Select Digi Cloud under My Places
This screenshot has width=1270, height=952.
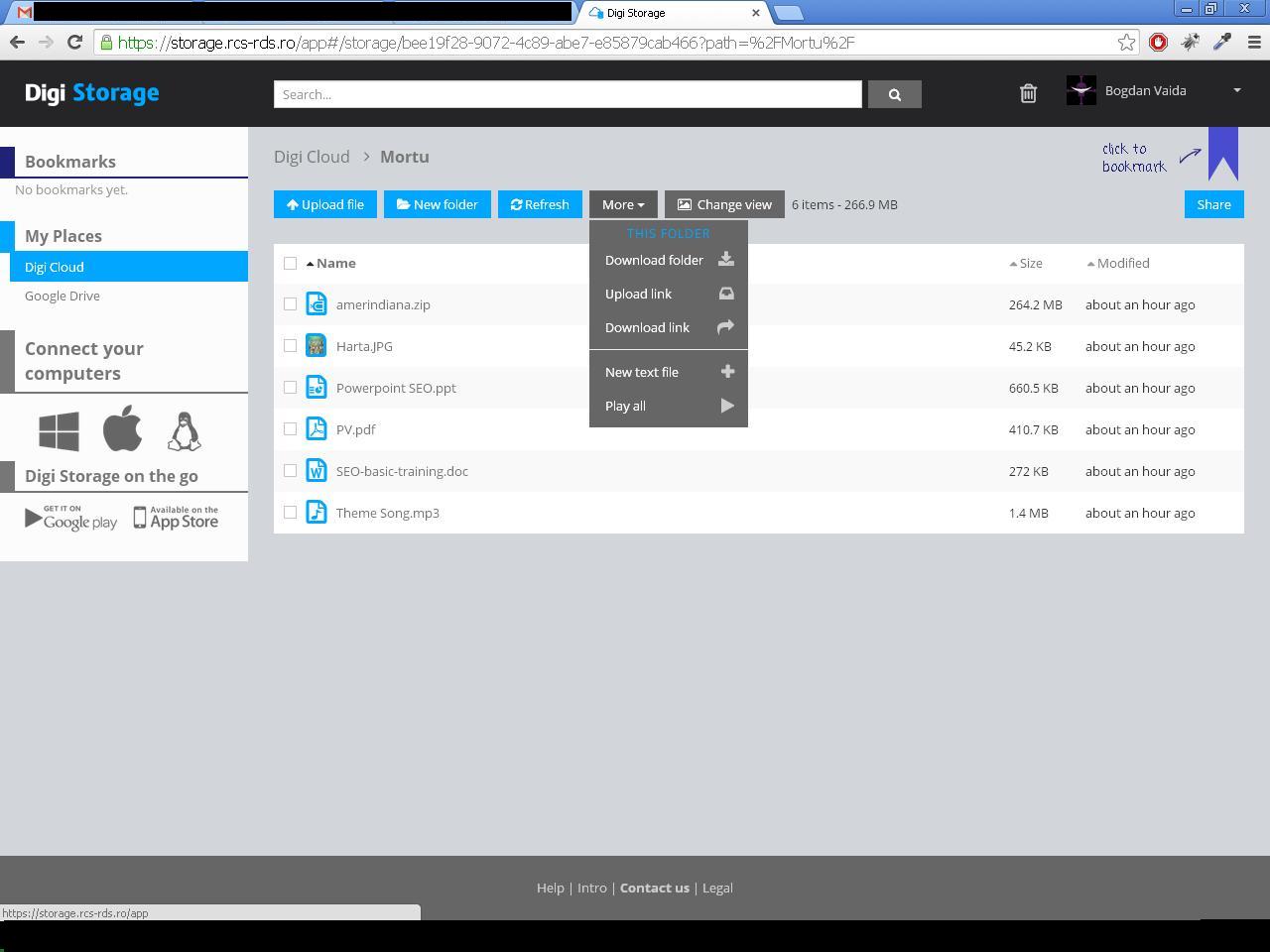click(x=129, y=267)
